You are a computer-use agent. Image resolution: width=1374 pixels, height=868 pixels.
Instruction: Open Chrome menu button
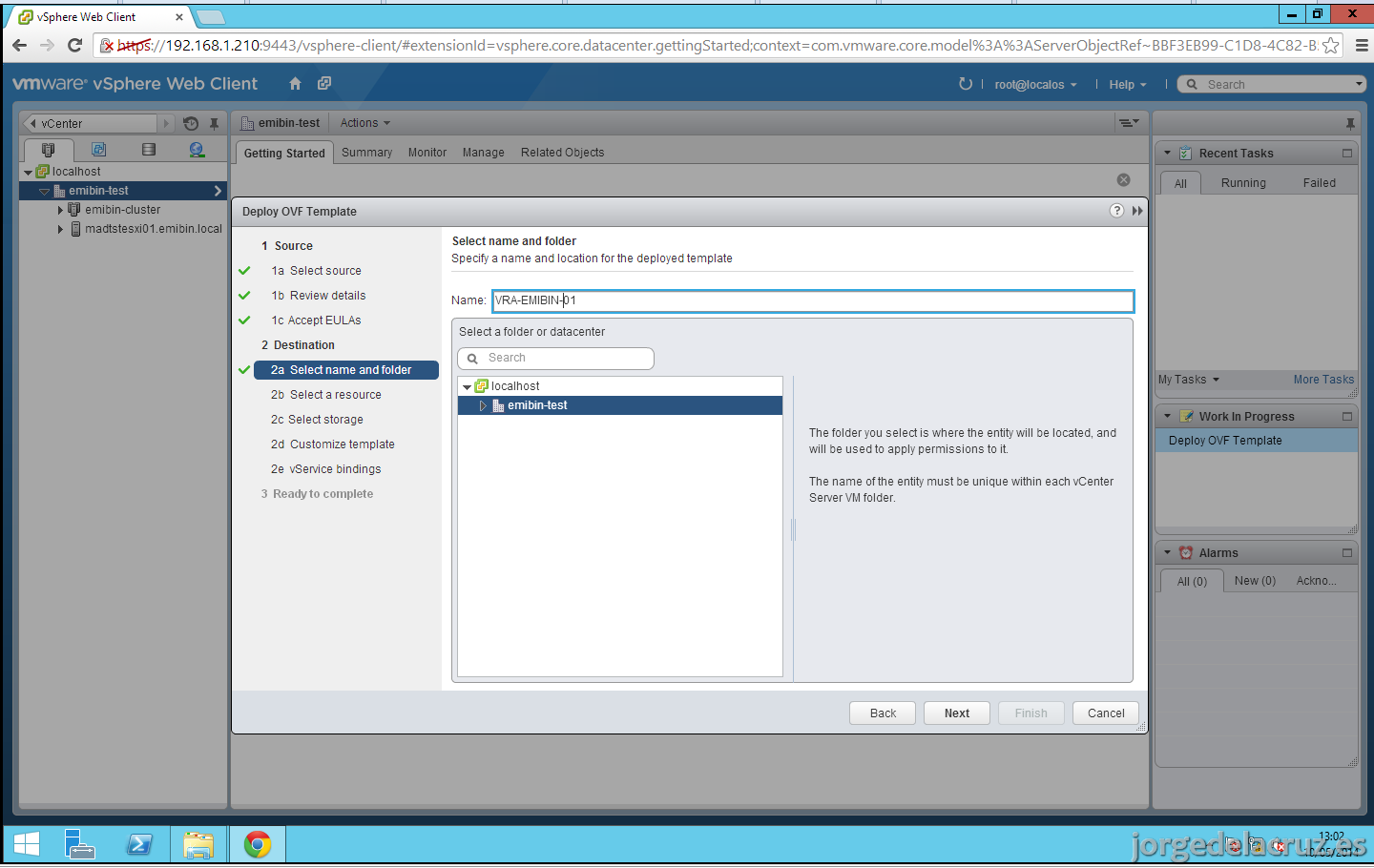[x=1362, y=45]
